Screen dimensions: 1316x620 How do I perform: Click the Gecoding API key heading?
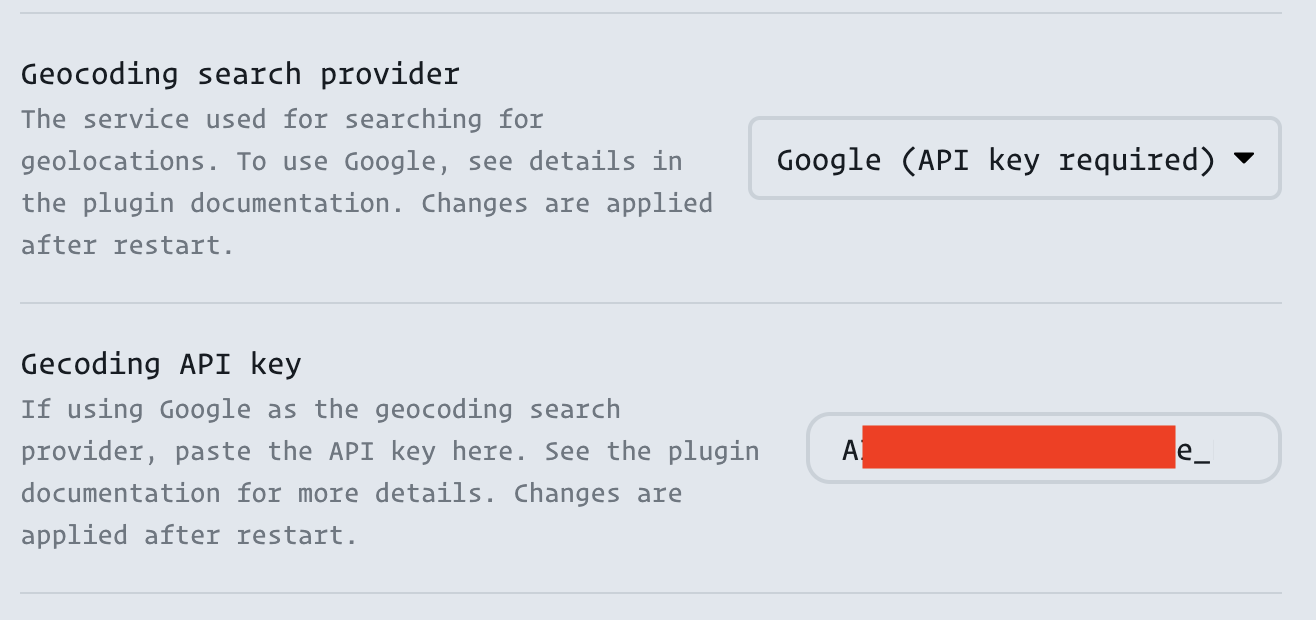pos(161,364)
